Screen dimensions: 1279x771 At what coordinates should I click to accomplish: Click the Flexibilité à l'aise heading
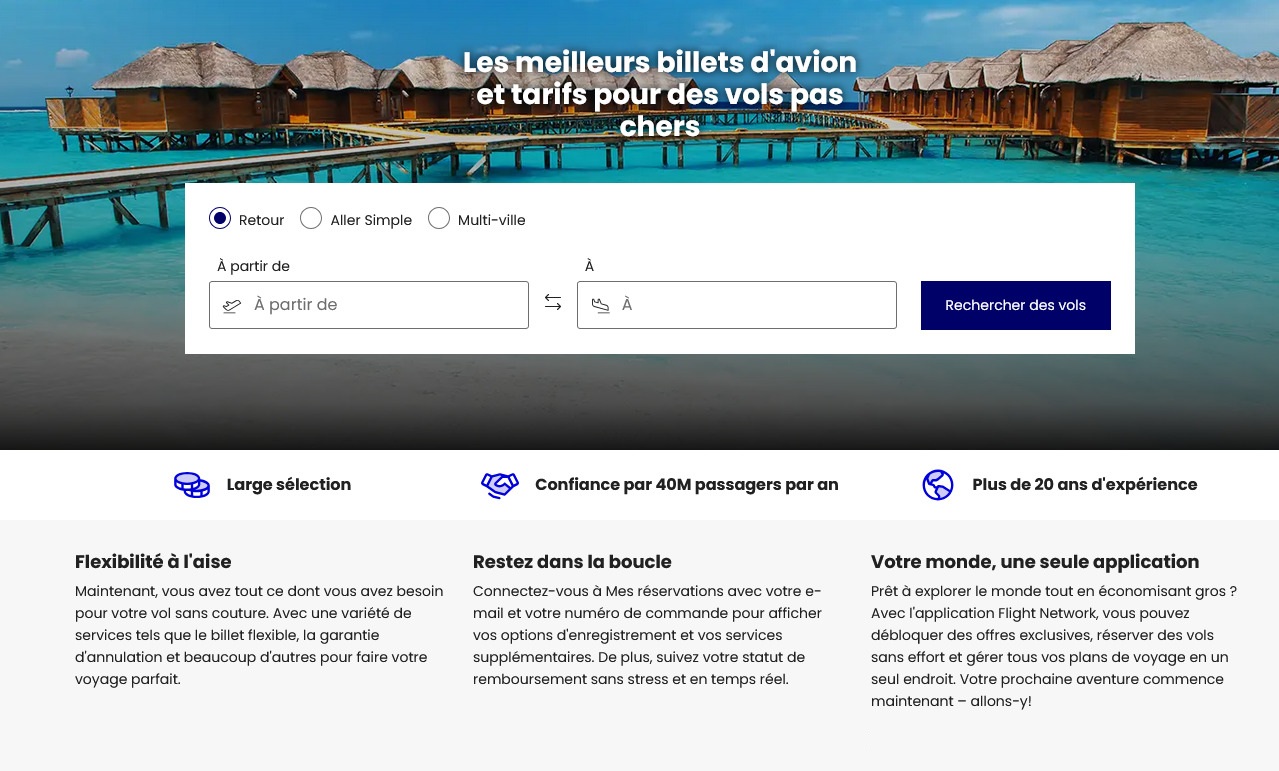[x=153, y=562]
